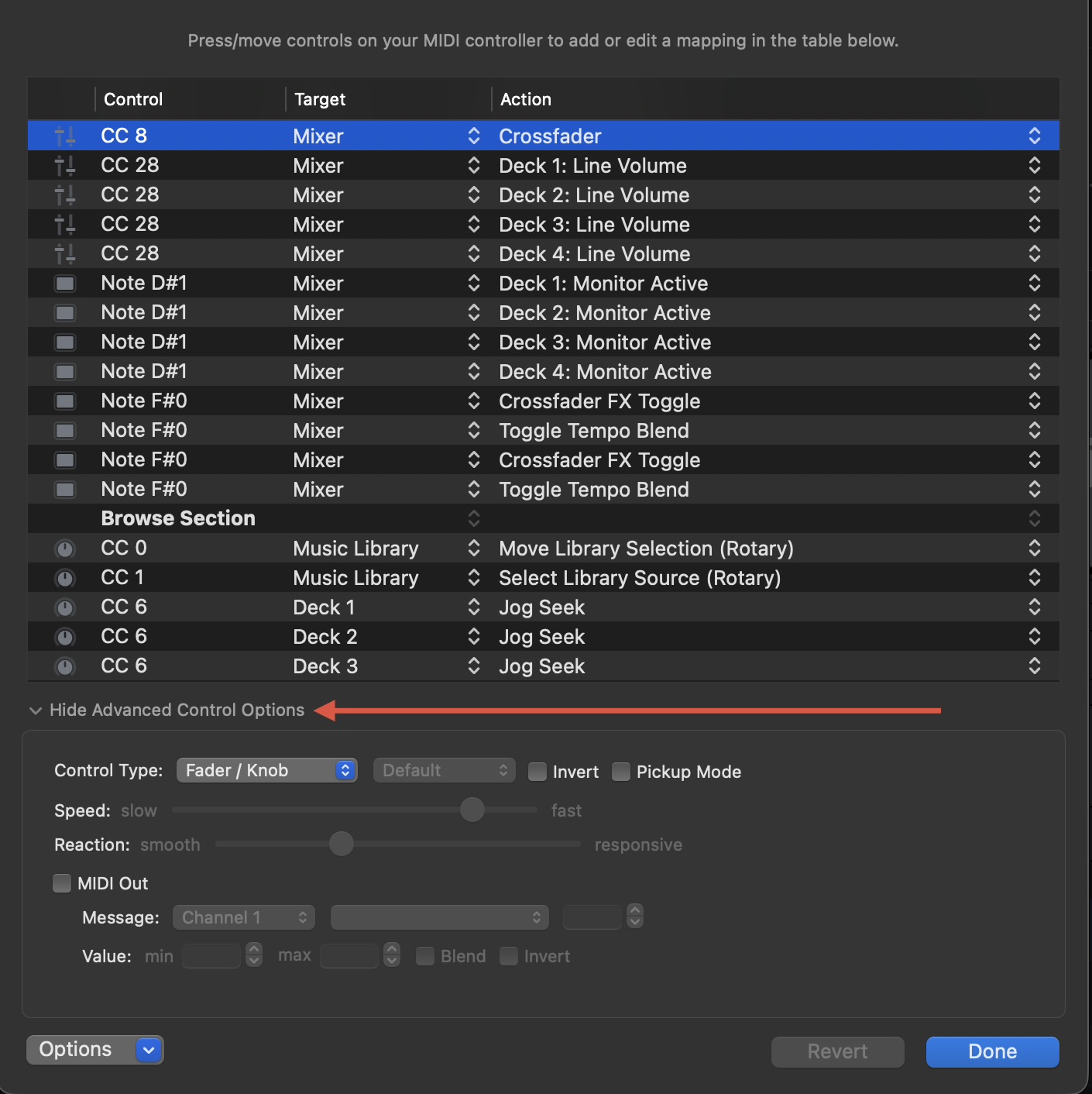Image resolution: width=1092 pixels, height=1094 pixels.
Task: Open the Options dropdown menu
Action: (x=149, y=1050)
